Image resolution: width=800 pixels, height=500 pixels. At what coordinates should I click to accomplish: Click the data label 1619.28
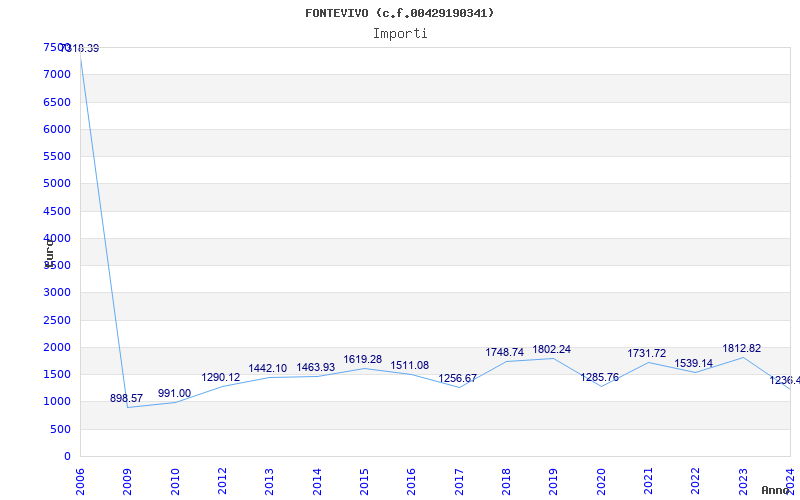pos(362,359)
